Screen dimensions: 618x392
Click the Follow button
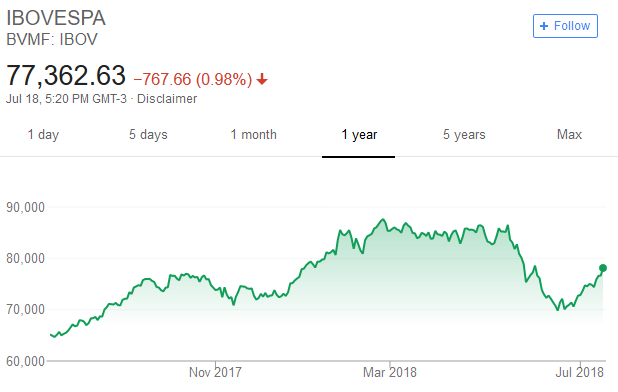click(x=565, y=26)
